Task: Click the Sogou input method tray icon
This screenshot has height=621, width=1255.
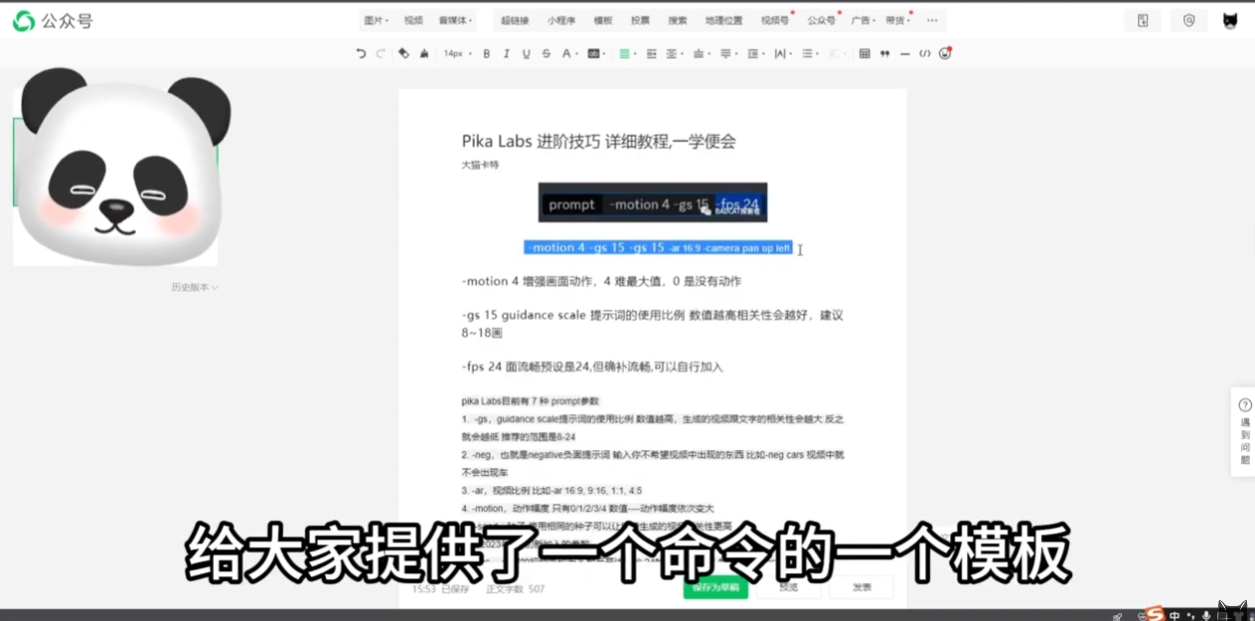Action: (1156, 614)
